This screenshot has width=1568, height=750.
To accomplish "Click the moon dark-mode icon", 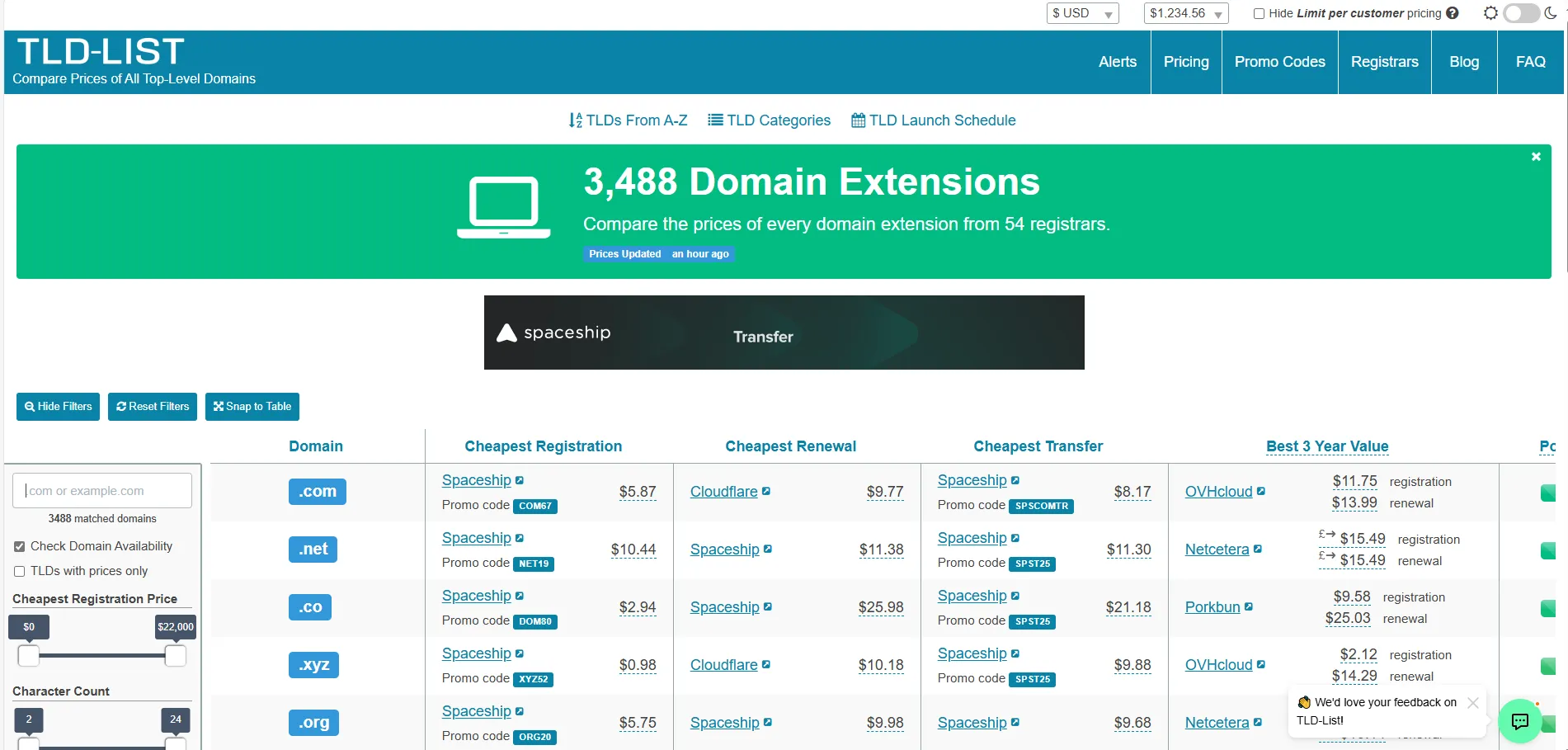I will pyautogui.click(x=1551, y=13).
